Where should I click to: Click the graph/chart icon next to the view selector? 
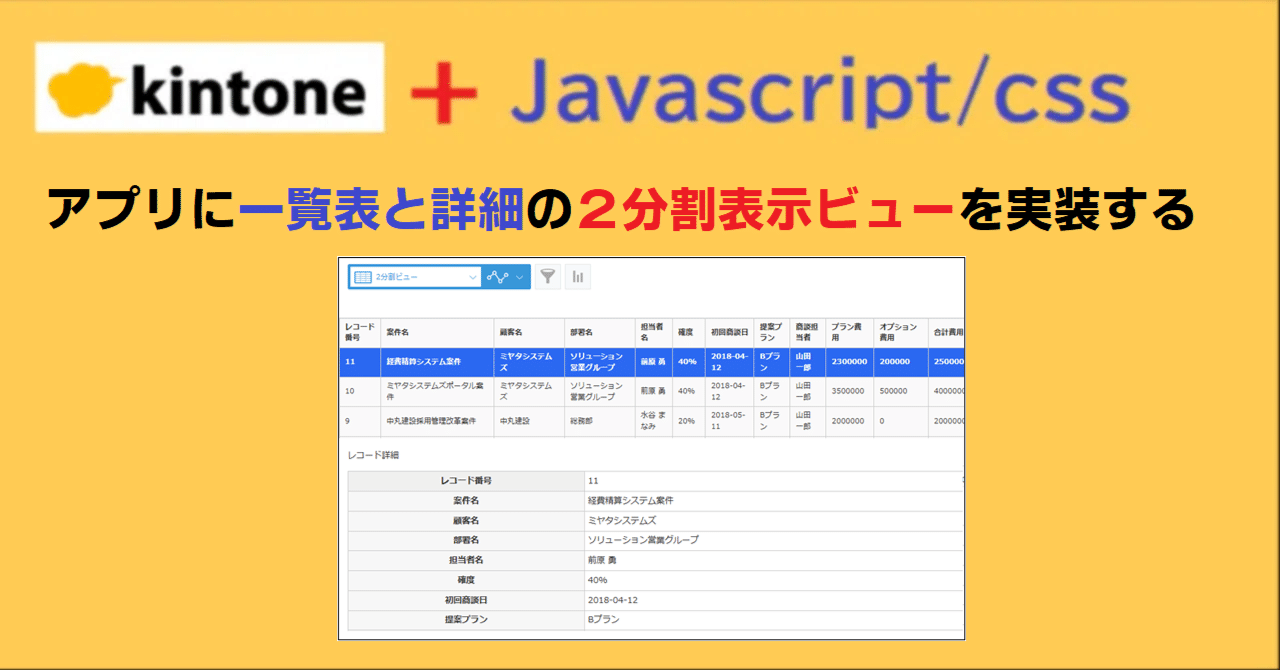point(497,278)
